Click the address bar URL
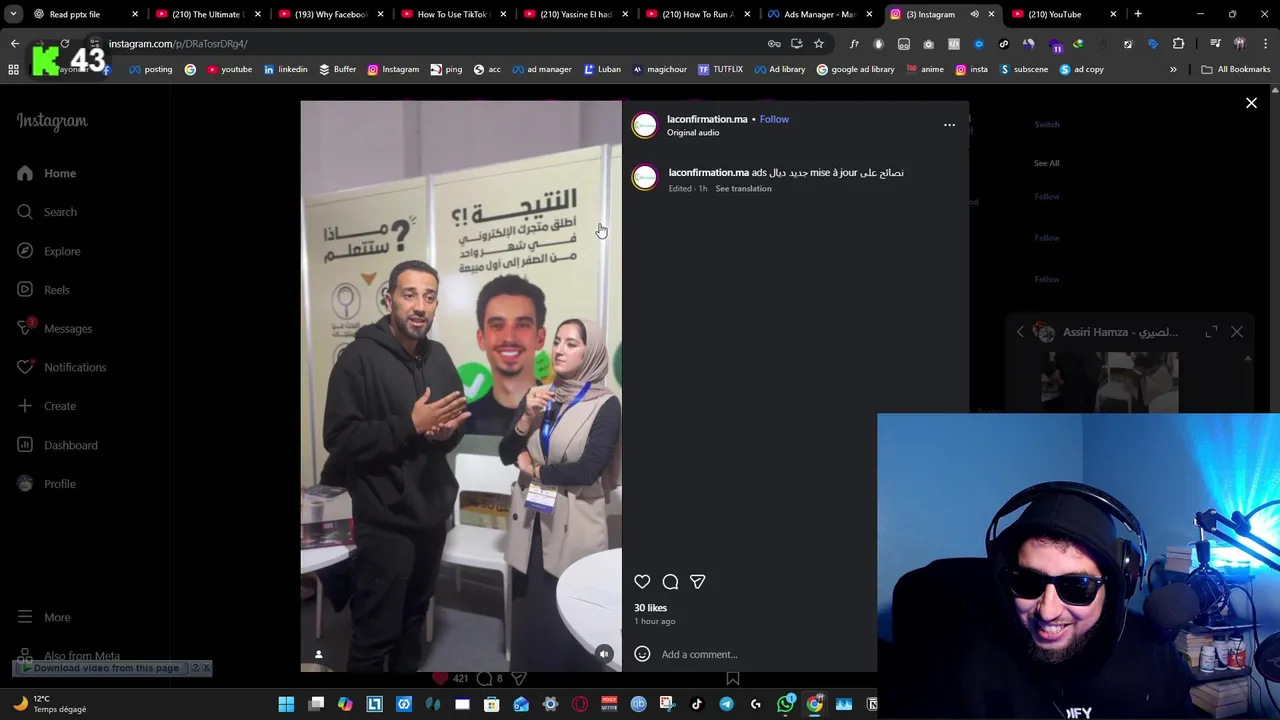Viewport: 1280px width, 720px height. [x=178, y=44]
